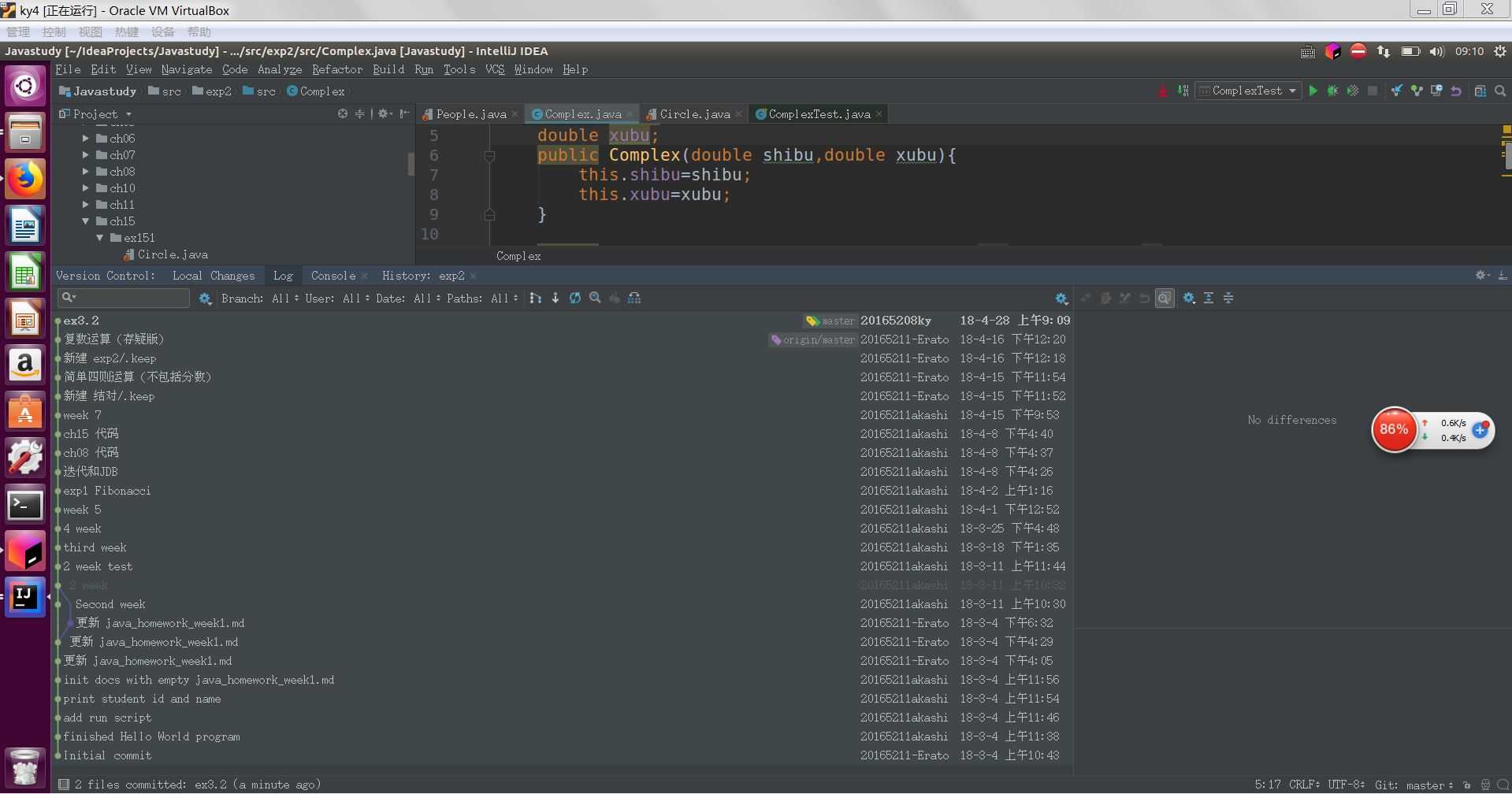Launch Firefox from the Ubuntu dock
The height and width of the screenshot is (794, 1512).
tap(25, 180)
